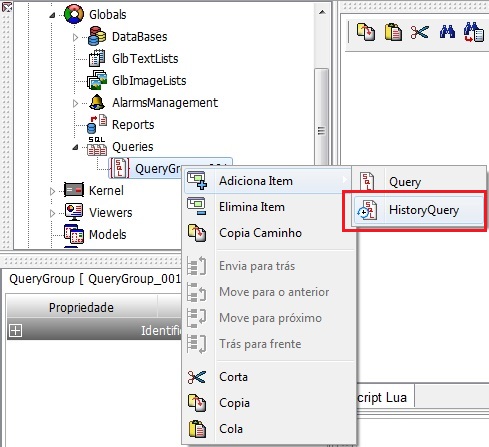Click the Paste toolbar icon
Viewport: 489px width, 447px height.
point(393,32)
